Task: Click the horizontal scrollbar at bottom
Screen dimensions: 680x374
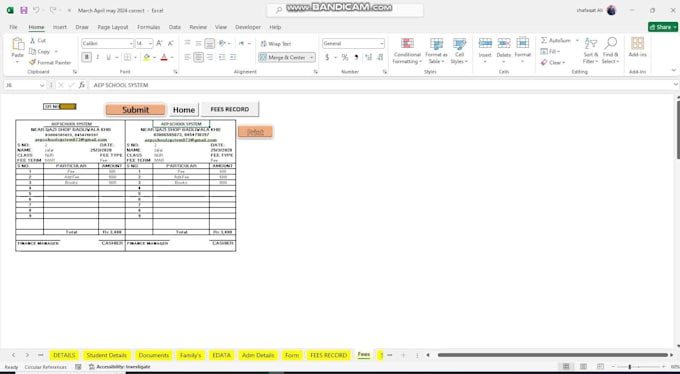Action: pyautogui.click(x=553, y=355)
